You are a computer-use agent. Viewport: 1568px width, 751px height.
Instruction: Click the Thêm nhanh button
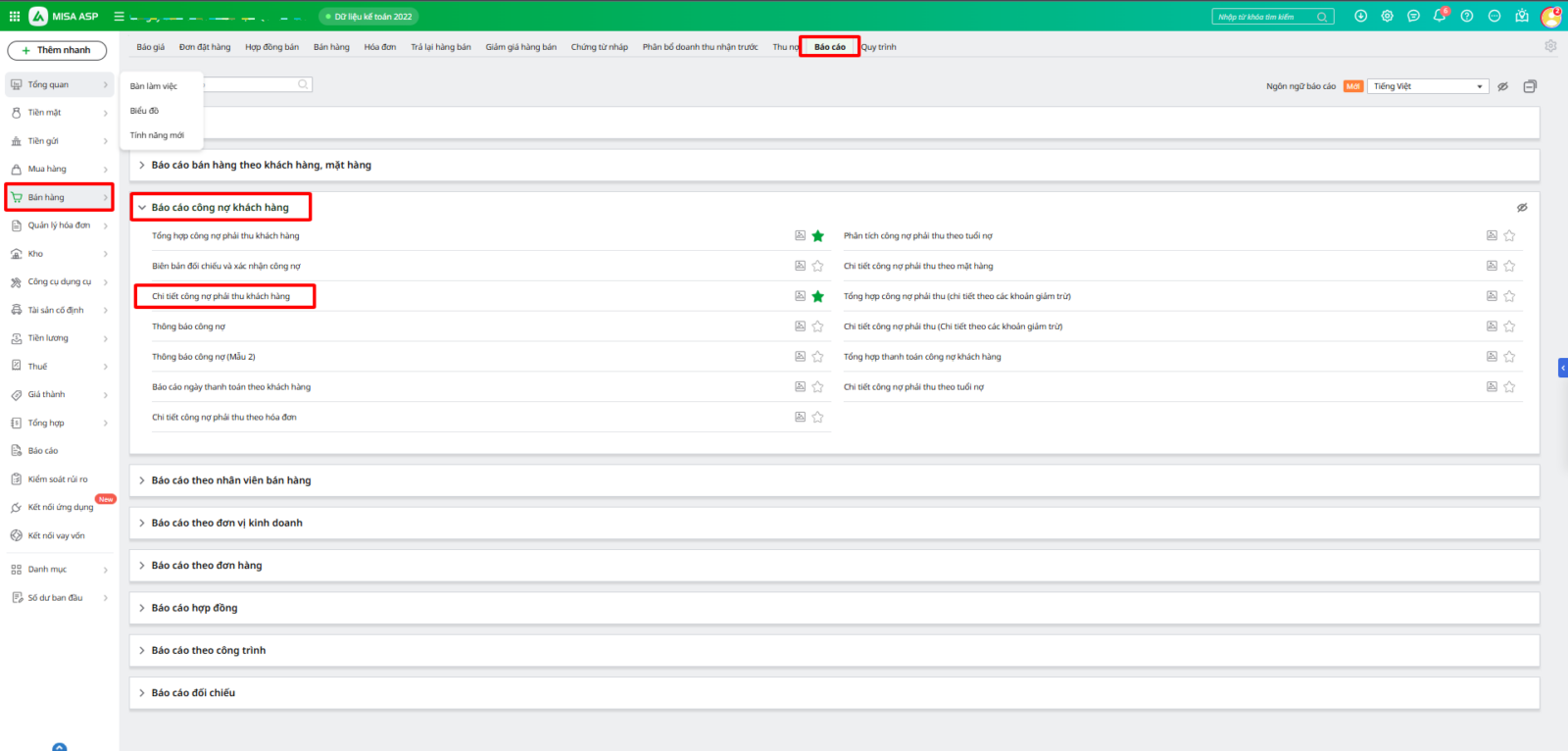point(56,50)
